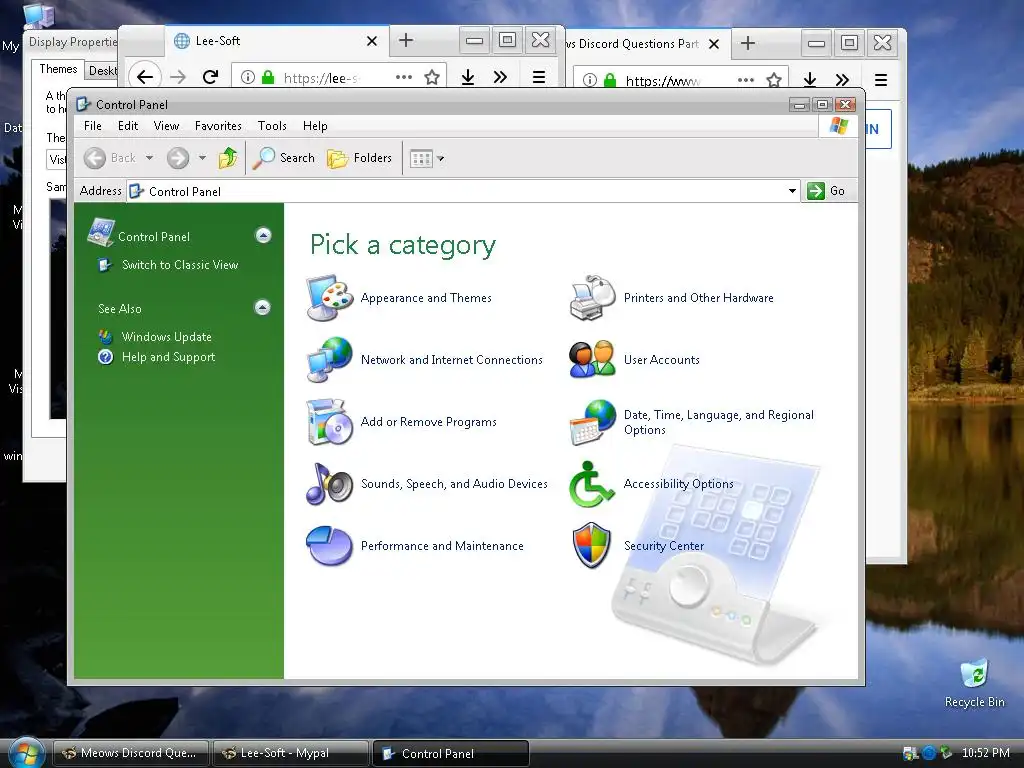This screenshot has width=1024, height=768.
Task: Open User Accounts icon
Action: click(592, 360)
